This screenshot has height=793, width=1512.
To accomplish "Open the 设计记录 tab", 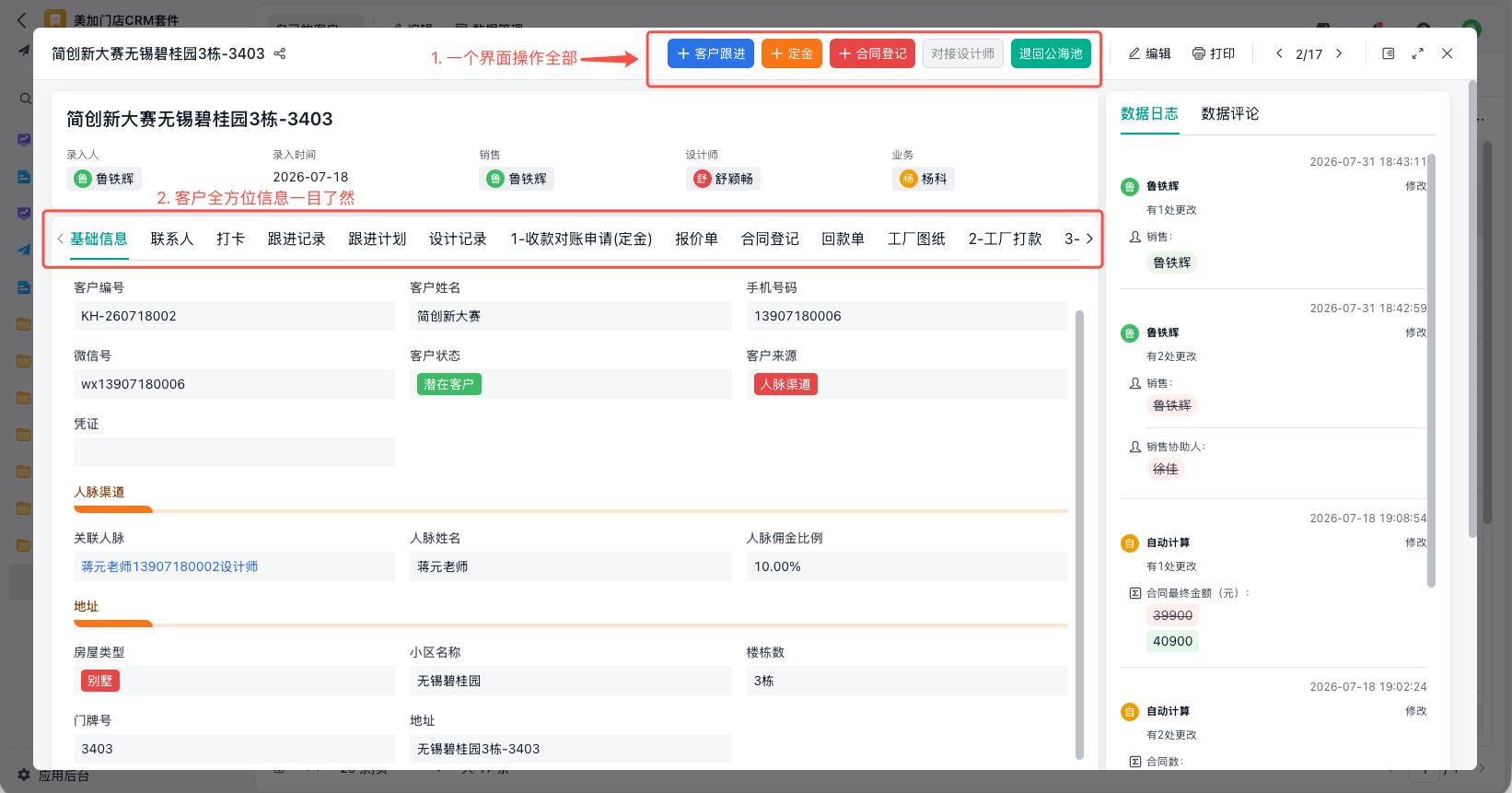I will tap(458, 239).
